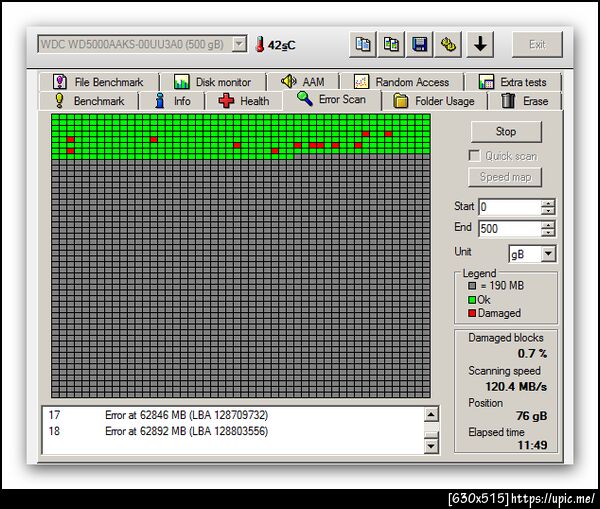The height and width of the screenshot is (509, 600).
Task: Open the Extra tests tab
Action: point(513,82)
